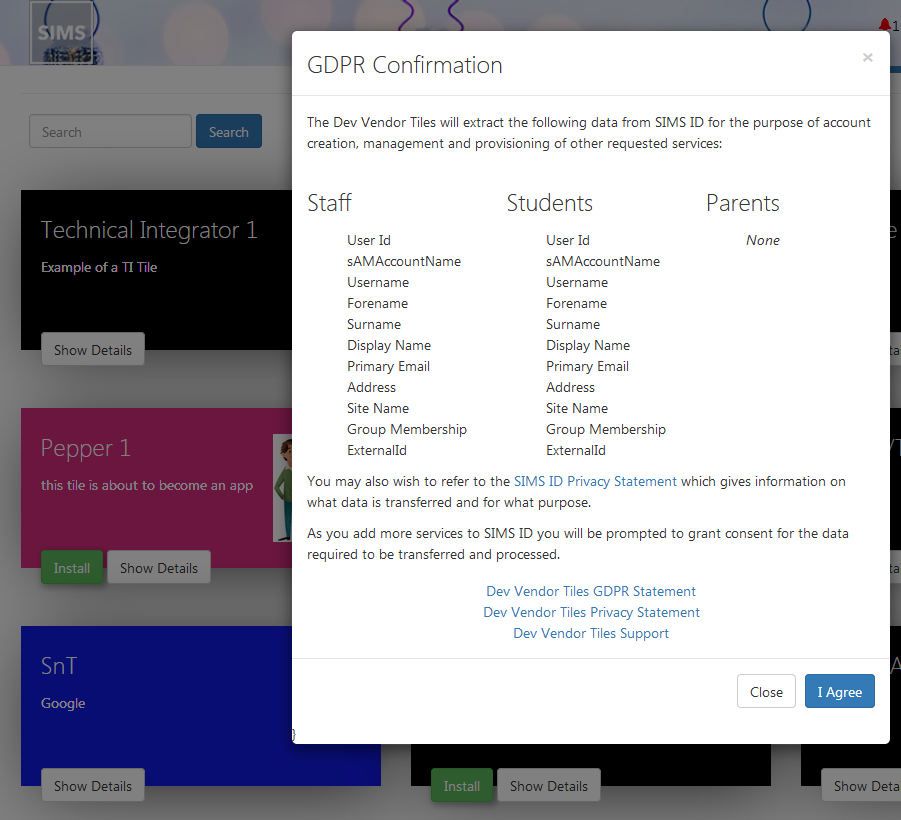Open Dev Vendor Tiles Privacy Statement link
The image size is (901, 820).
[x=591, y=612]
